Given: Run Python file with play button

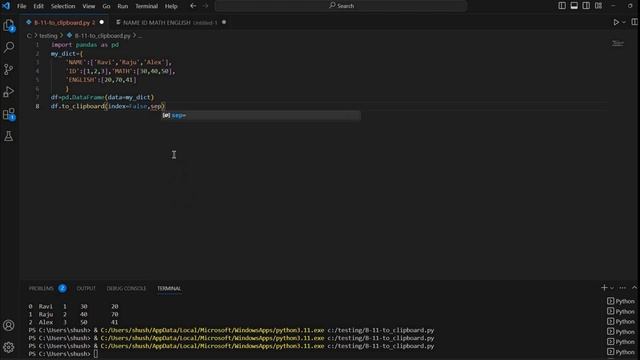Looking at the screenshot, I should 616,22.
